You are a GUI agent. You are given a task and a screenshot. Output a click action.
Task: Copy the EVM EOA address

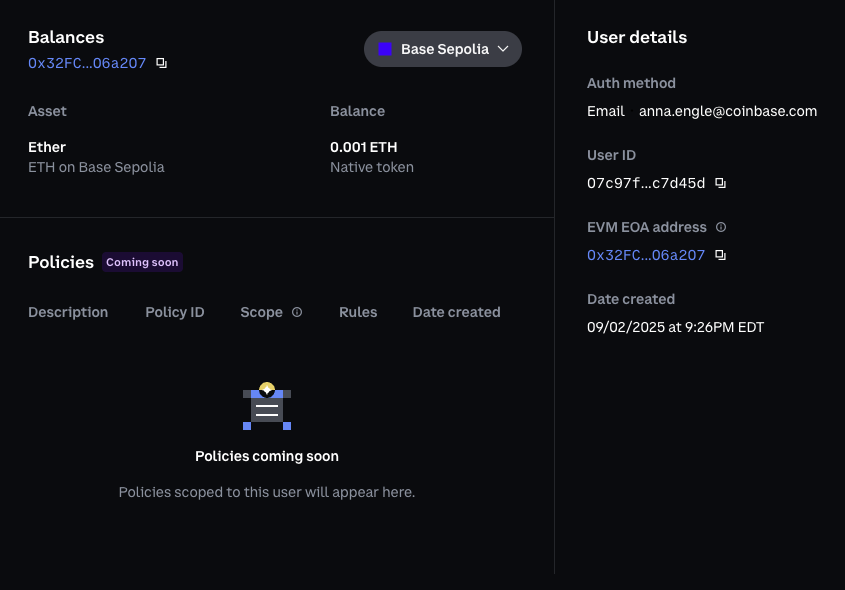coord(721,255)
